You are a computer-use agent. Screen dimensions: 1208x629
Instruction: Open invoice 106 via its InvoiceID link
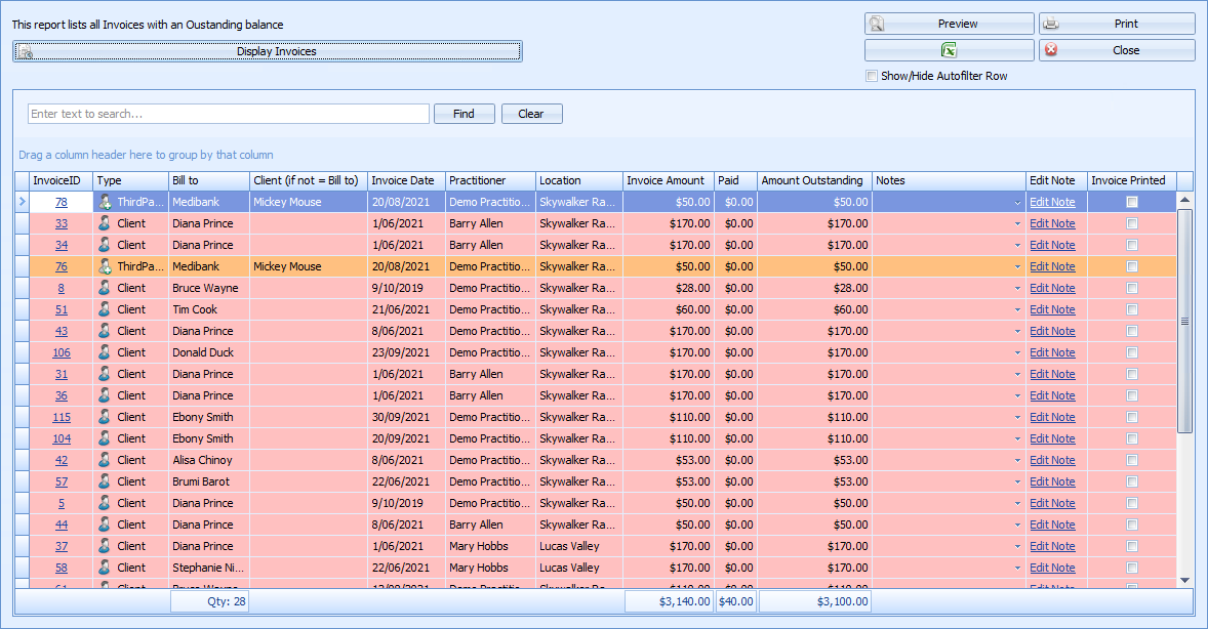61,352
